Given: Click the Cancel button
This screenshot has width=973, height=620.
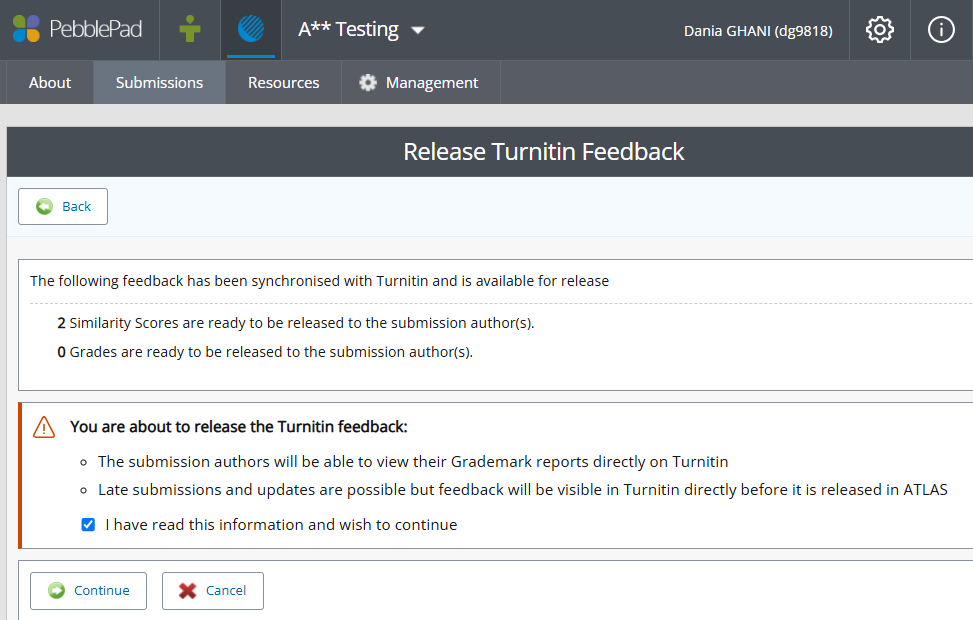Looking at the screenshot, I should click(x=213, y=591).
